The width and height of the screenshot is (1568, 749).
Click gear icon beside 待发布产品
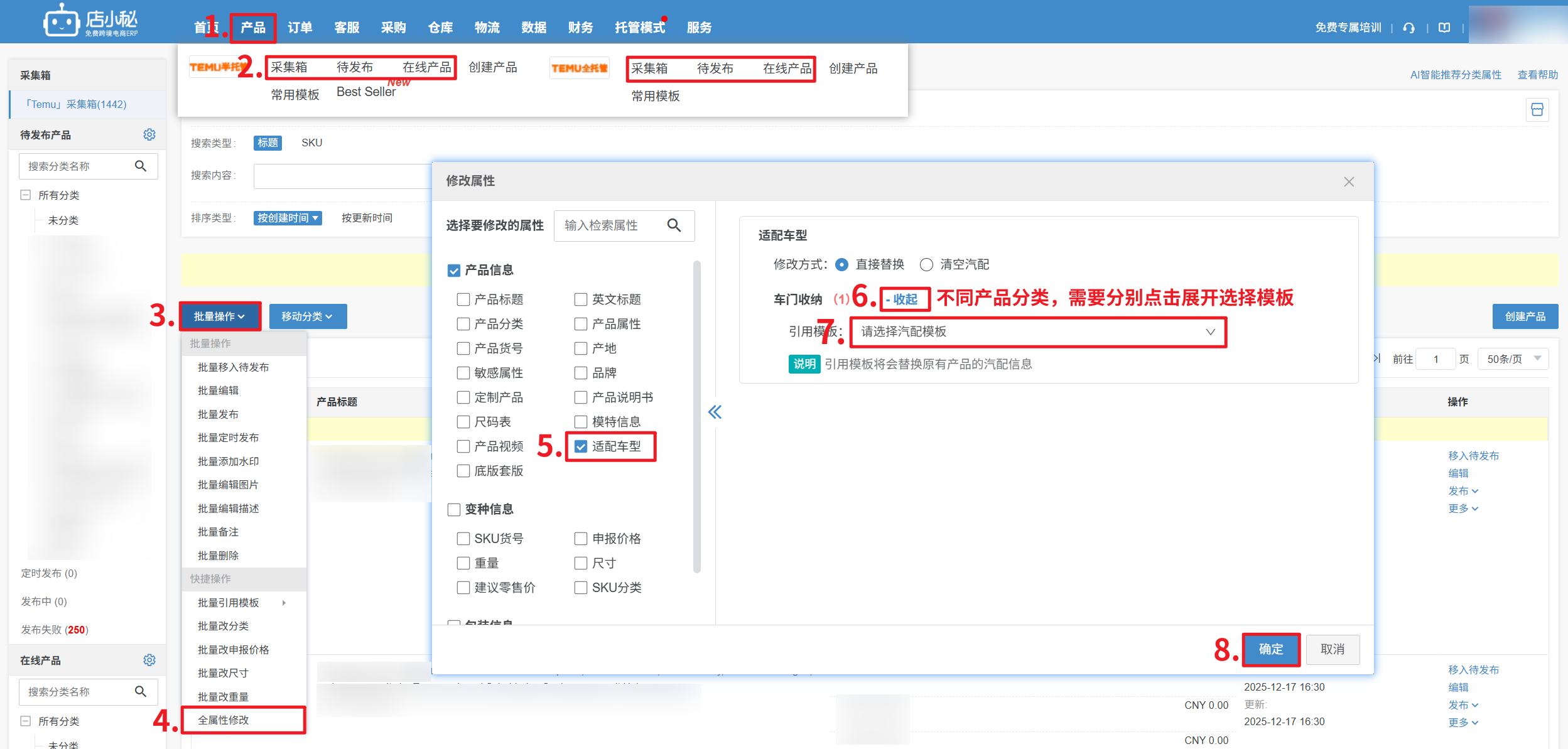[x=149, y=134]
